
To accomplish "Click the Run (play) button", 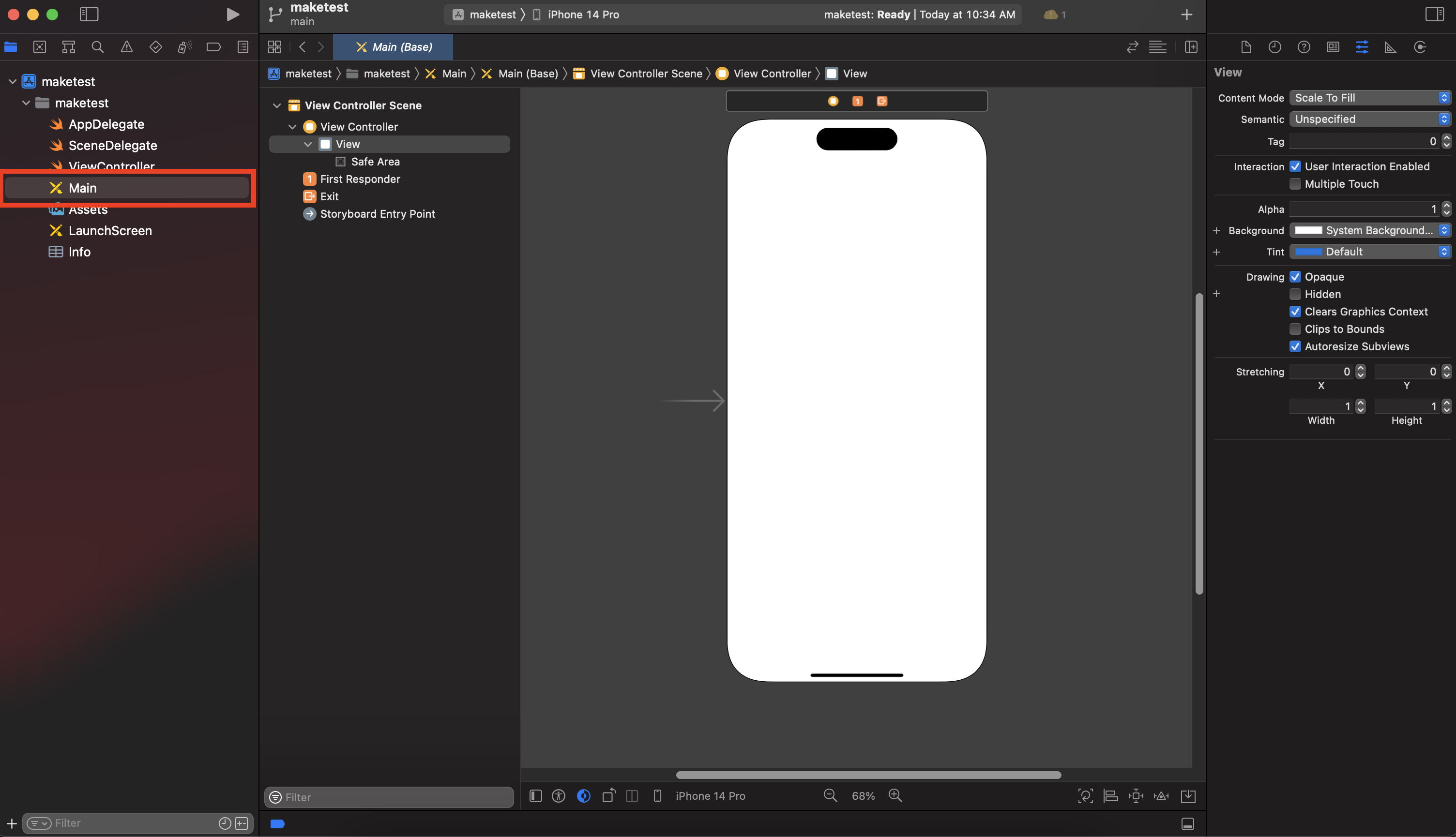I will click(232, 15).
